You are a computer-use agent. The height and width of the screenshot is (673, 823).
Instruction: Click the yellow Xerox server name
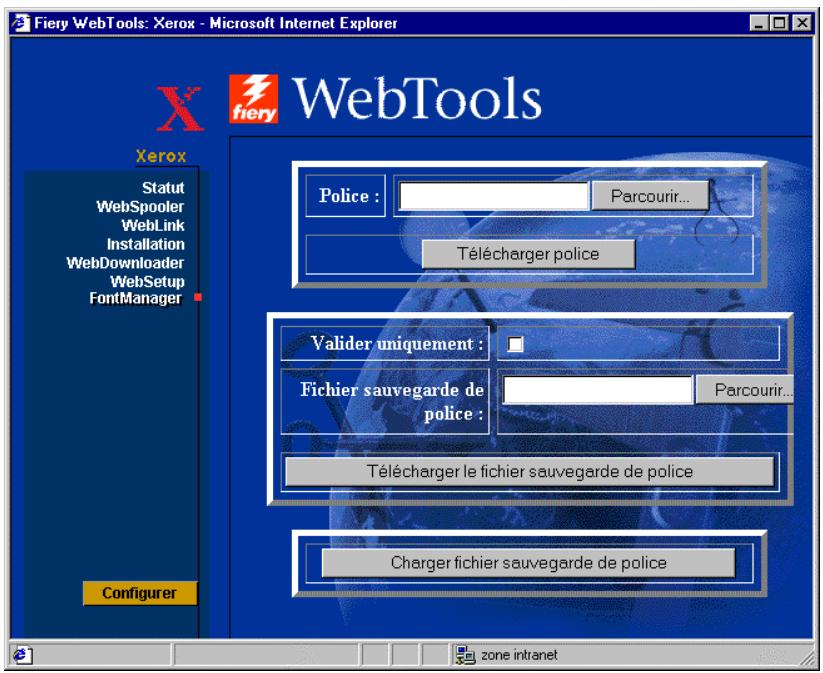point(161,156)
